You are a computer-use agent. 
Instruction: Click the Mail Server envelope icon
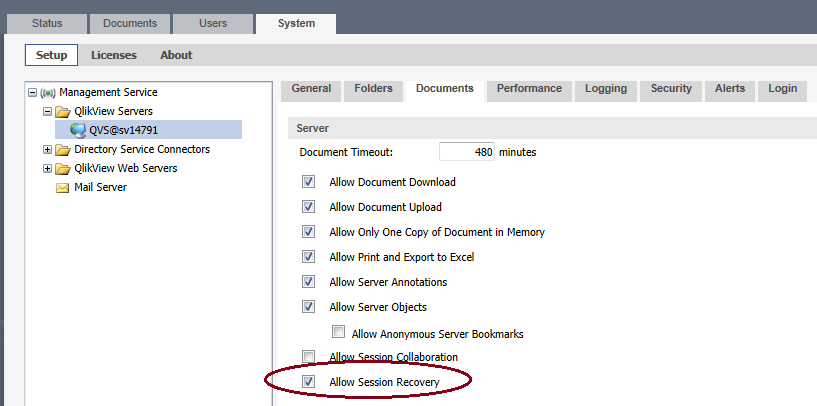point(62,188)
